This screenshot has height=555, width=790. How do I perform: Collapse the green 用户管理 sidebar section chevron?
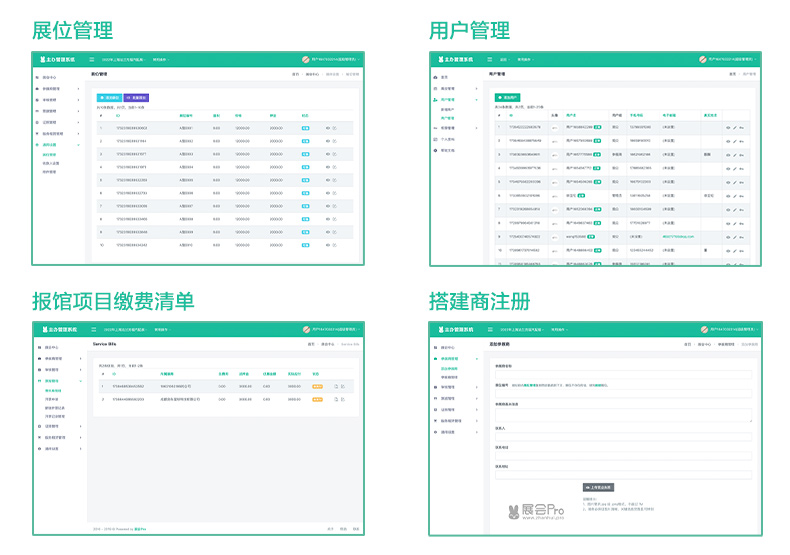476,100
